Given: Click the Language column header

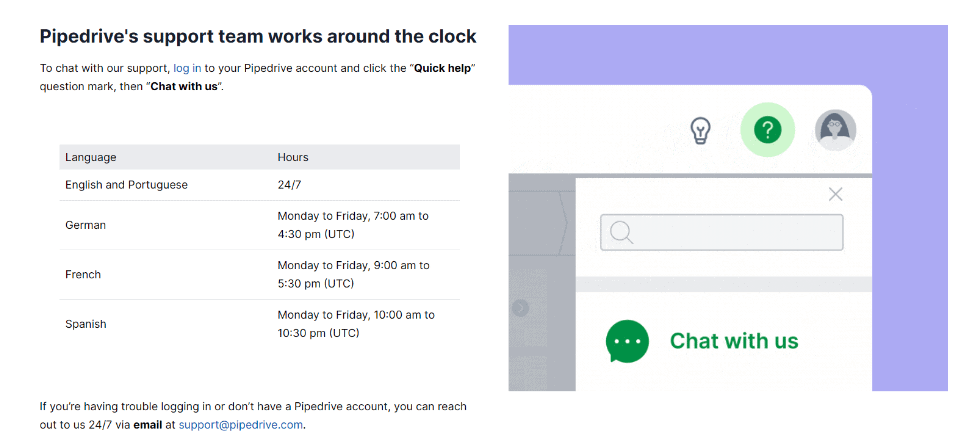Looking at the screenshot, I should (91, 157).
